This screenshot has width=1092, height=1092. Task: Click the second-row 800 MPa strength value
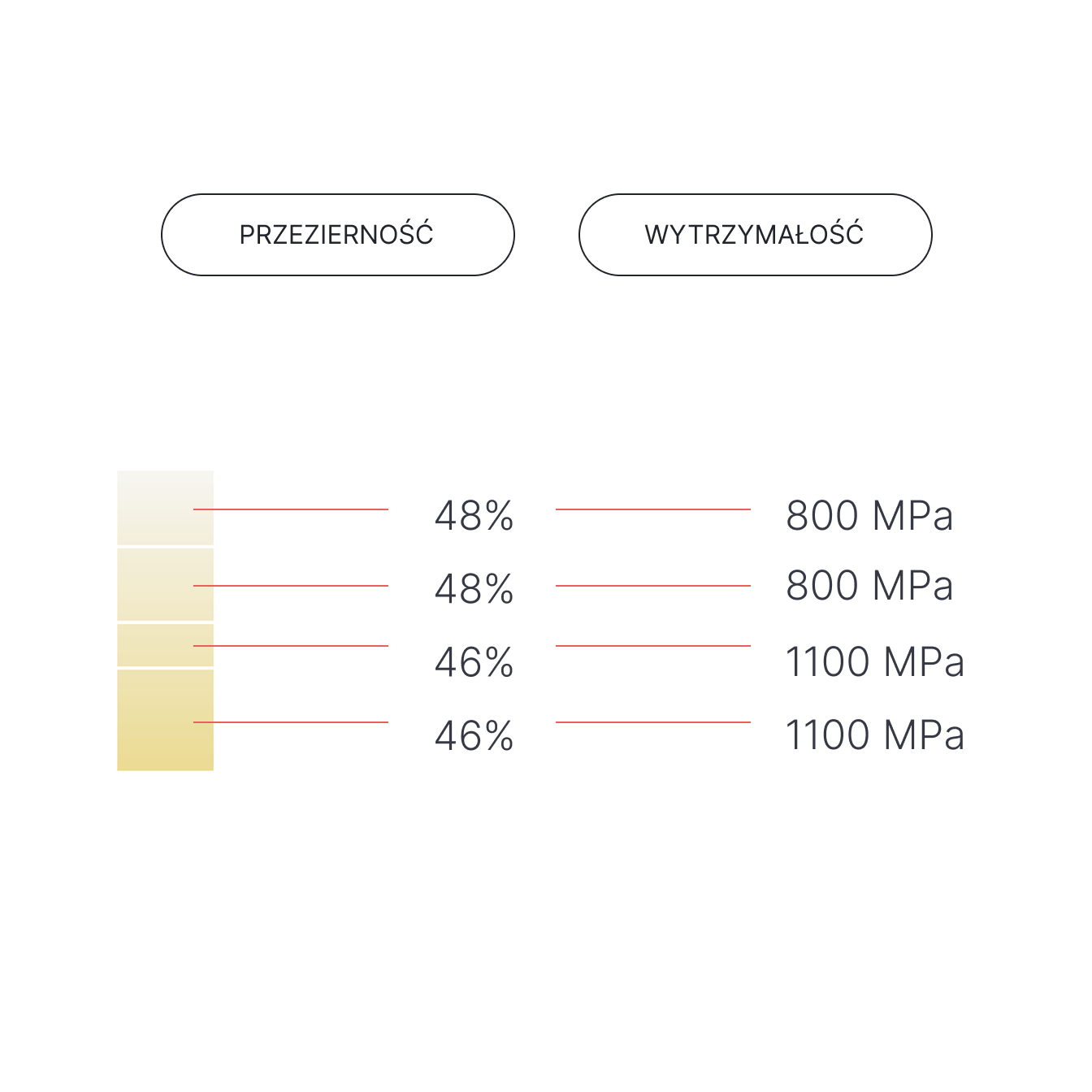tap(869, 586)
